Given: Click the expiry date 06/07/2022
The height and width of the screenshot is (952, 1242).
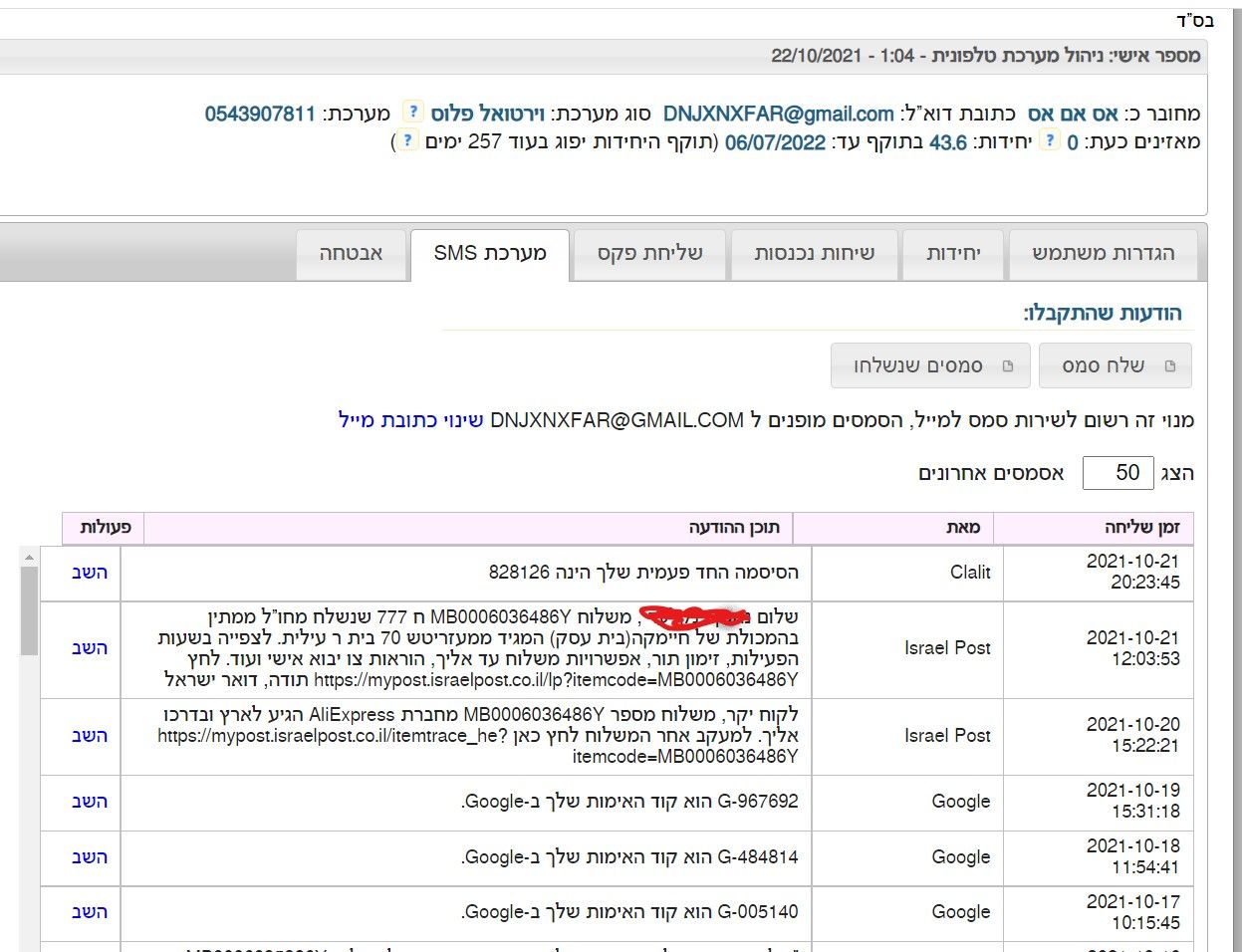Looking at the screenshot, I should click(775, 142).
